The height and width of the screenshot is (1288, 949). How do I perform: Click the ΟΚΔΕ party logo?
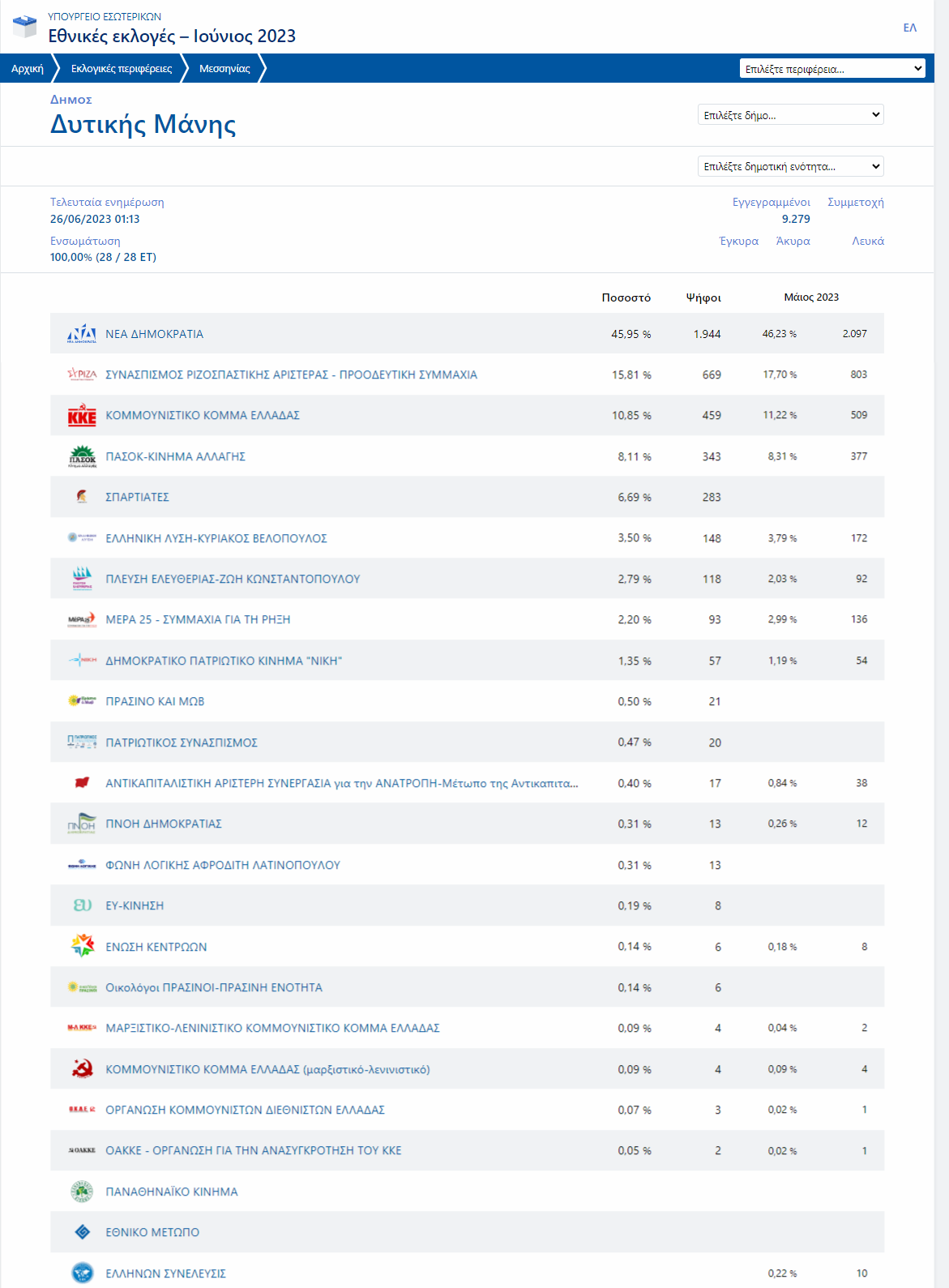tap(82, 1109)
